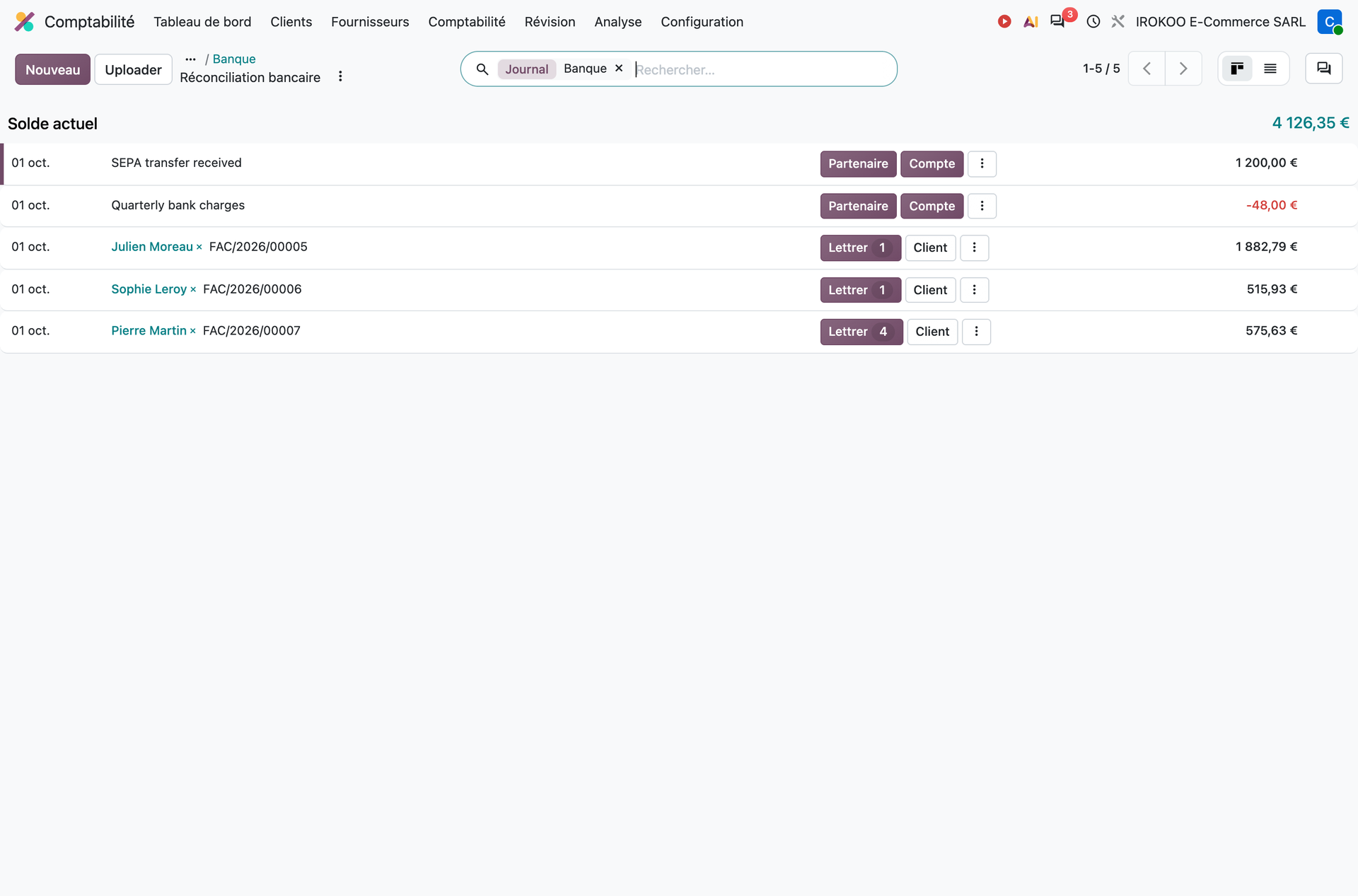Open the Réconciliation bancaire actions menu
This screenshot has width=1358, height=896.
(x=340, y=76)
